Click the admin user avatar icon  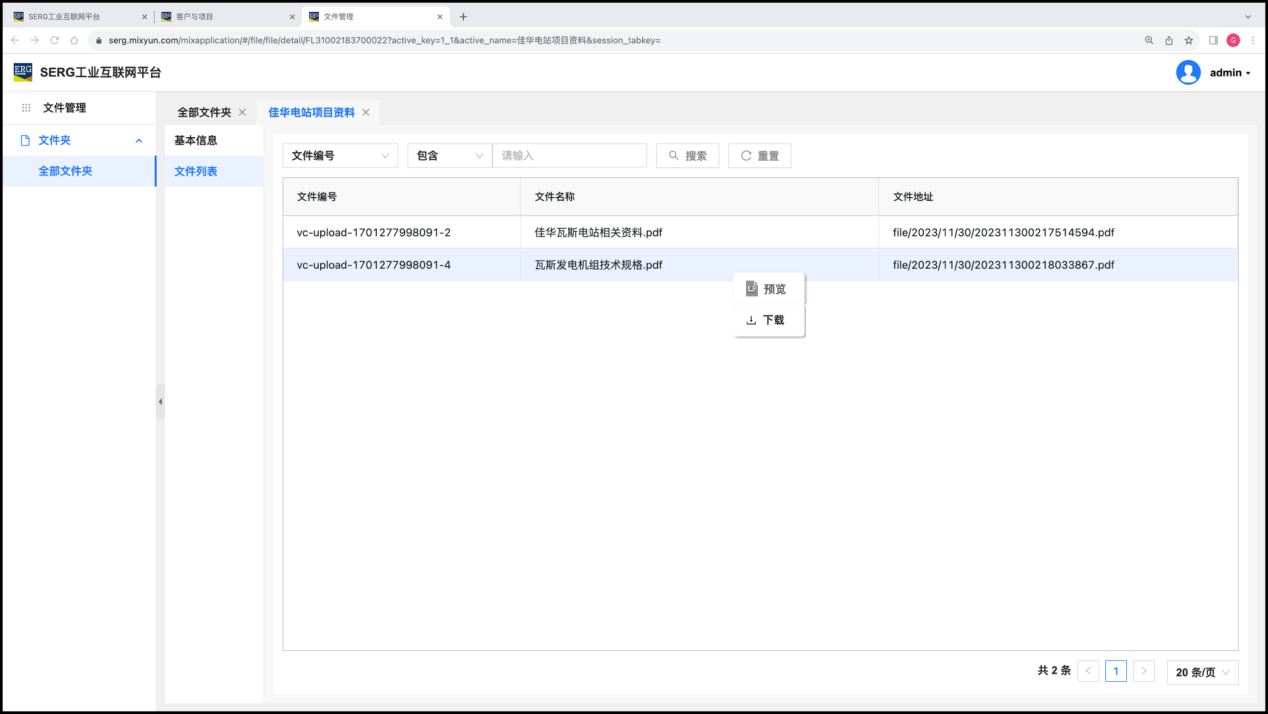pyautogui.click(x=1188, y=72)
